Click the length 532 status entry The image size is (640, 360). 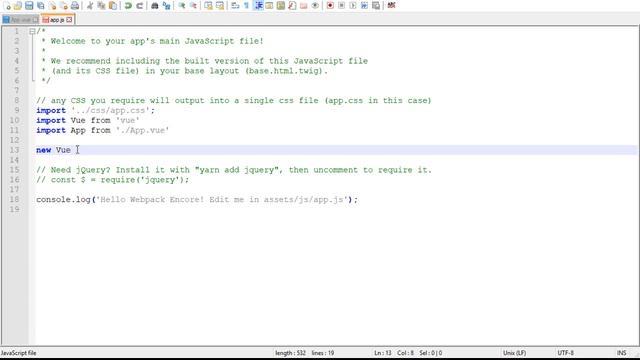point(290,353)
